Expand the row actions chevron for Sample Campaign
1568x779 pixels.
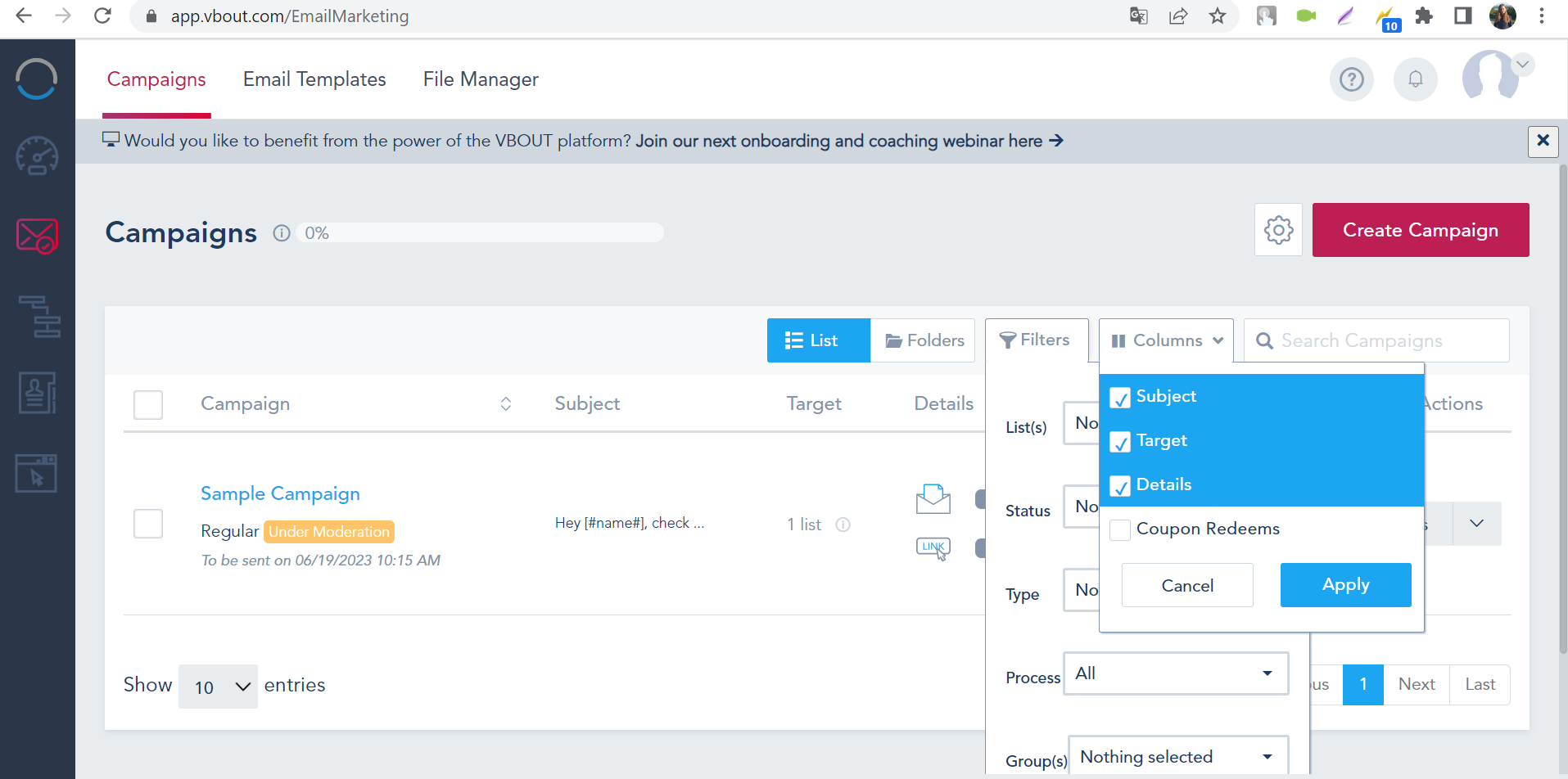tap(1476, 524)
